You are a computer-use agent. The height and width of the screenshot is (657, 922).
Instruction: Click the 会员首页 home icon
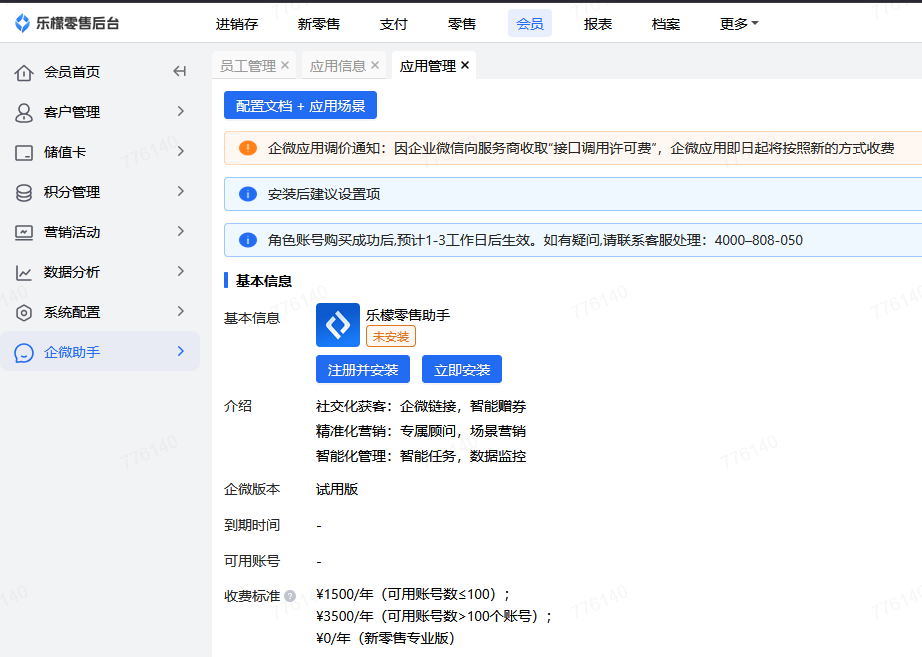point(24,73)
